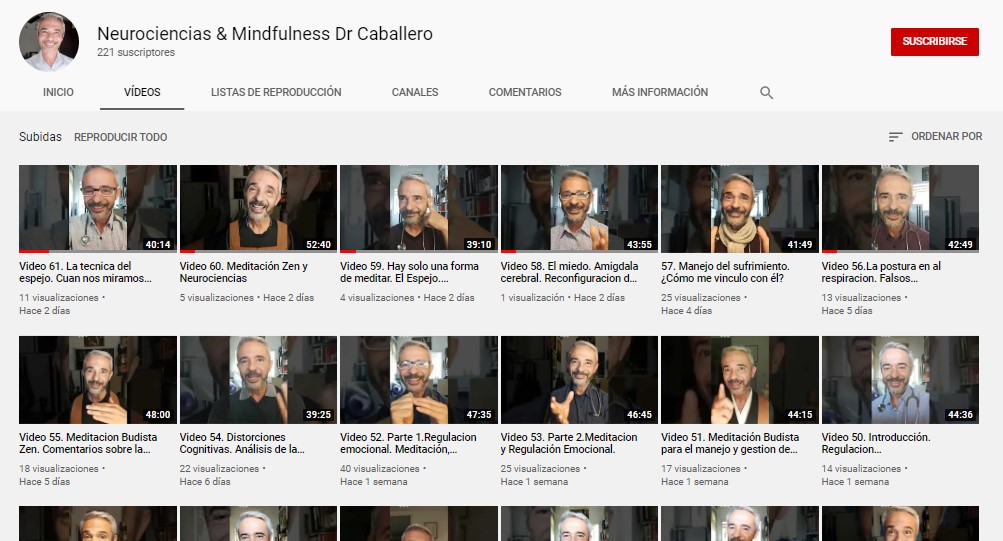Open title Video 55. Meditacion Budista Zen

tap(88, 443)
